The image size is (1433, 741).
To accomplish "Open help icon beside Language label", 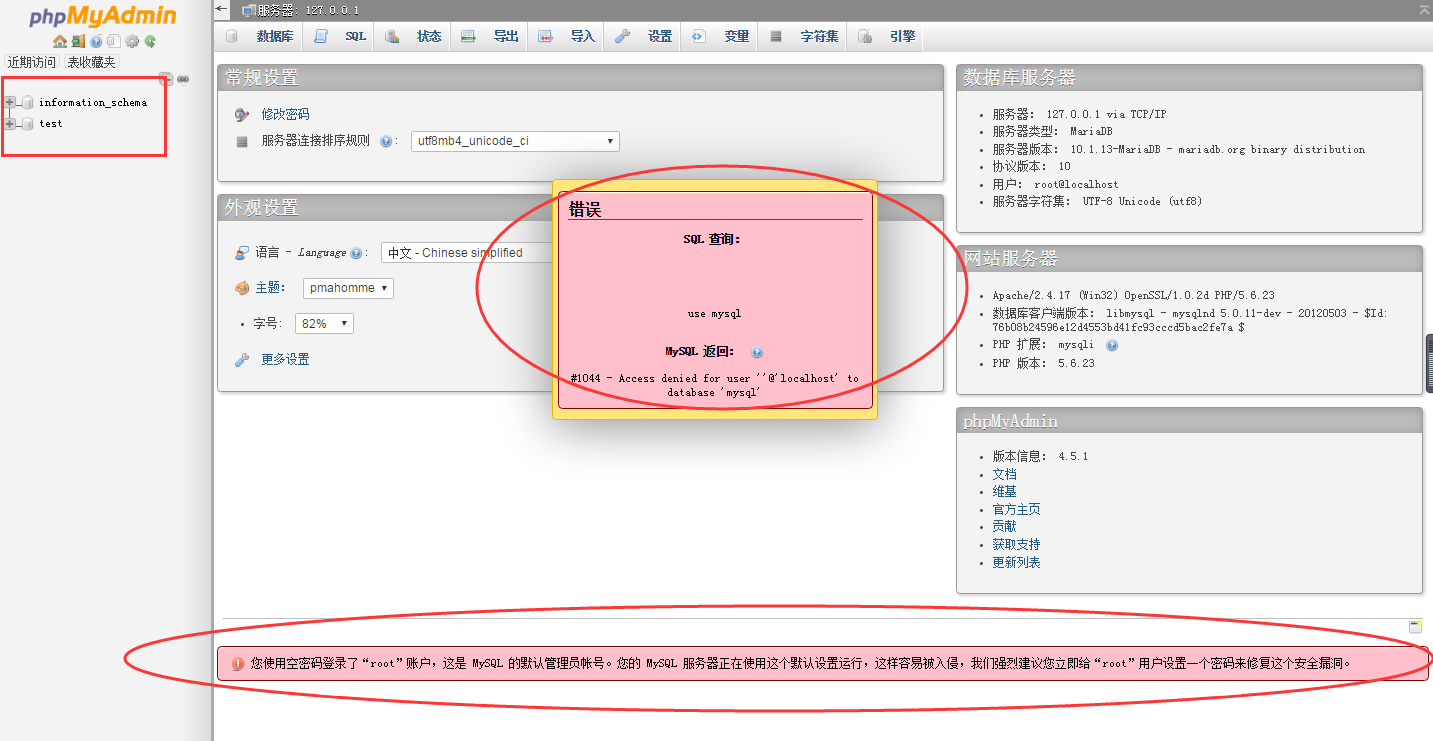I will (356, 254).
